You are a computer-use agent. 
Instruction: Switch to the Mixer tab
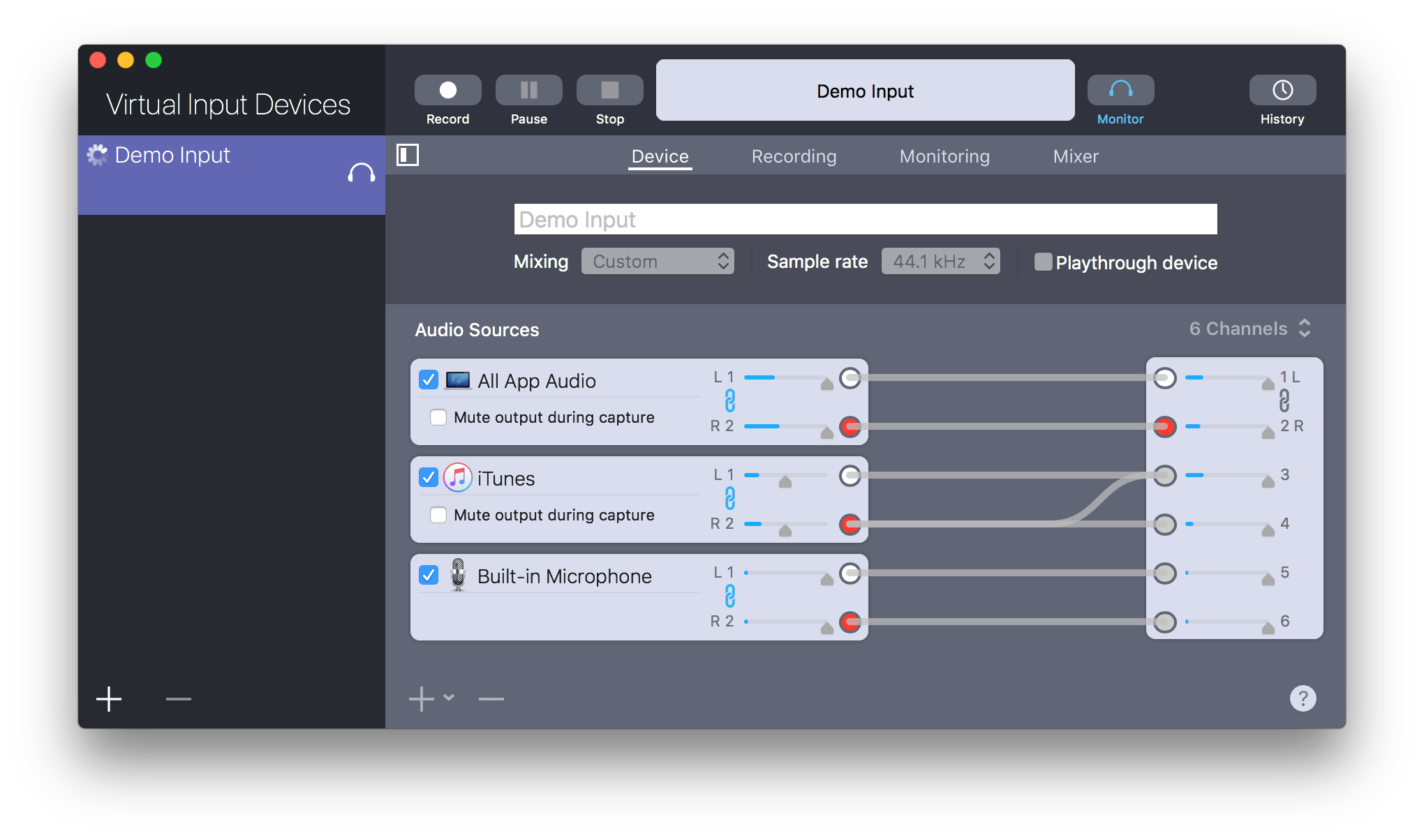click(1075, 156)
